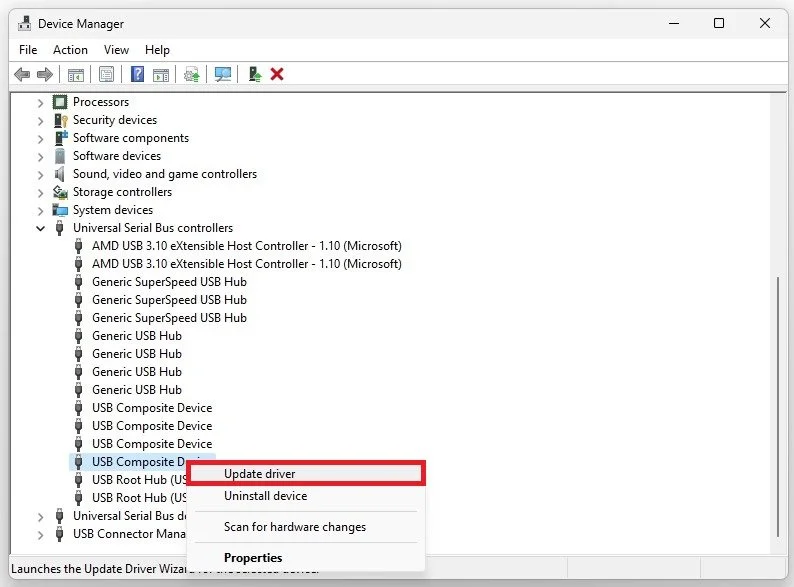
Task: Click the Security devices key icon
Action: point(60,120)
